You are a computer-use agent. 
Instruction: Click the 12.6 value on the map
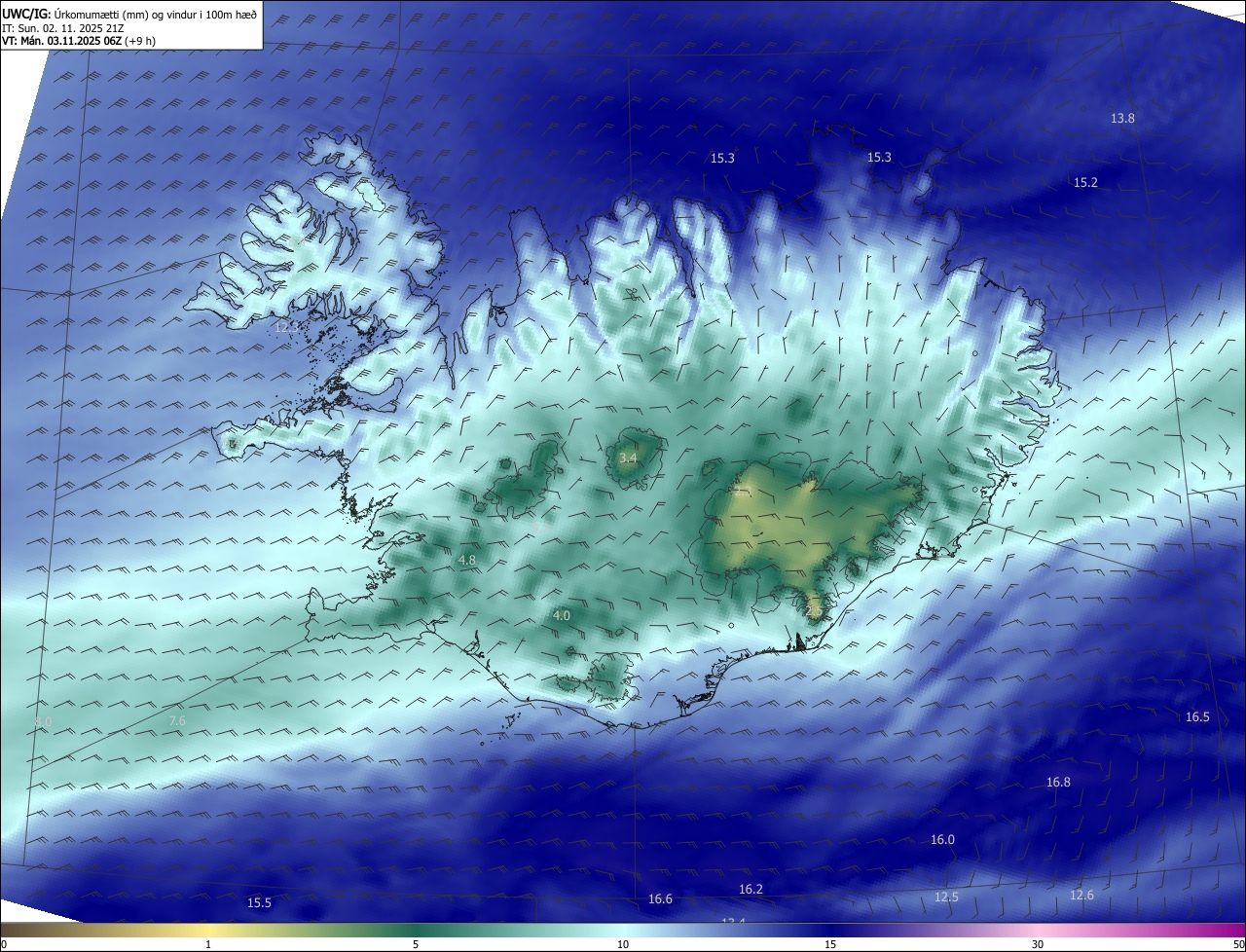coord(1081,895)
